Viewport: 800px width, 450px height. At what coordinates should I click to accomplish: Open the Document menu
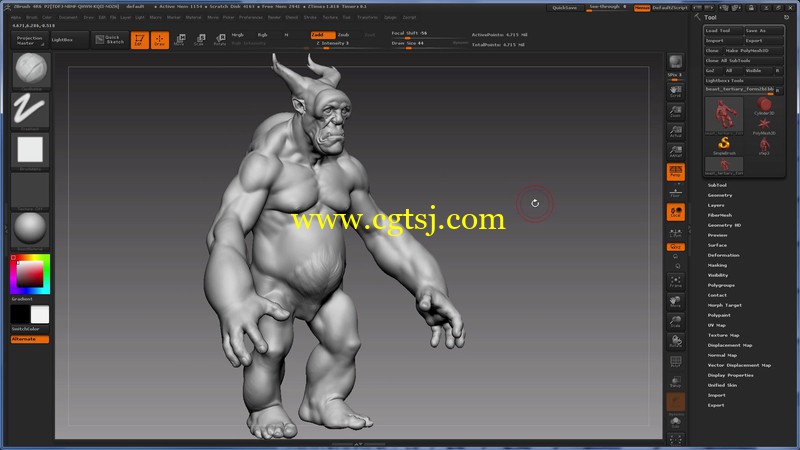pos(68,17)
